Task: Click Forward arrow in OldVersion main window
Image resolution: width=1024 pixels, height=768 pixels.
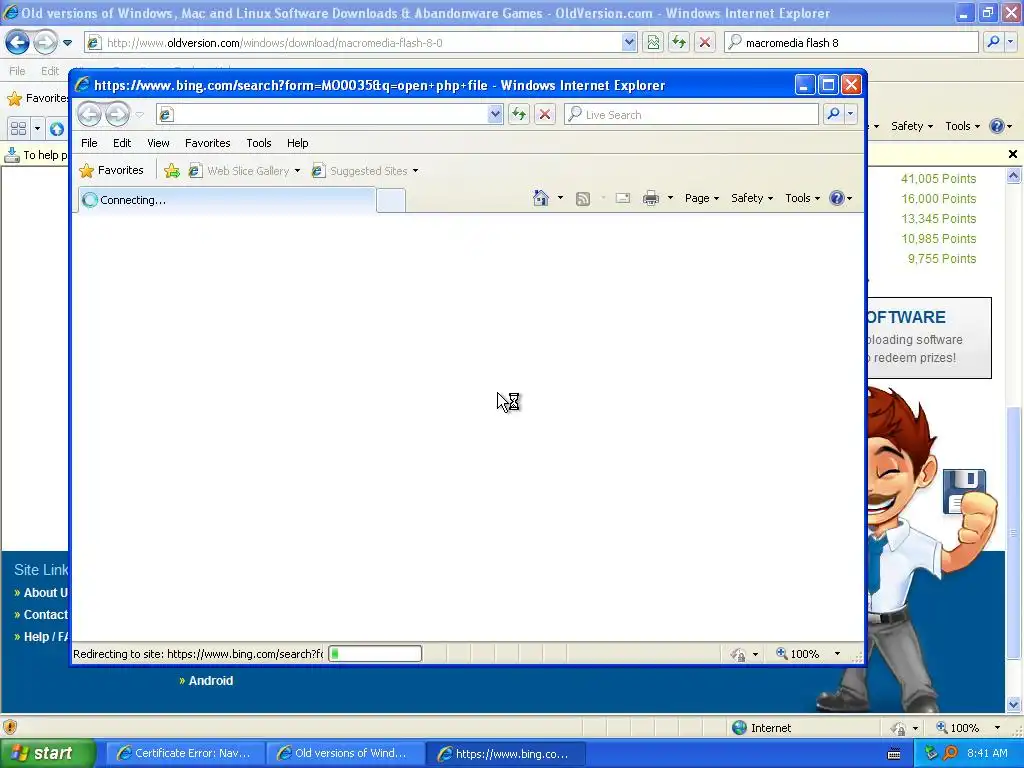Action: (45, 42)
